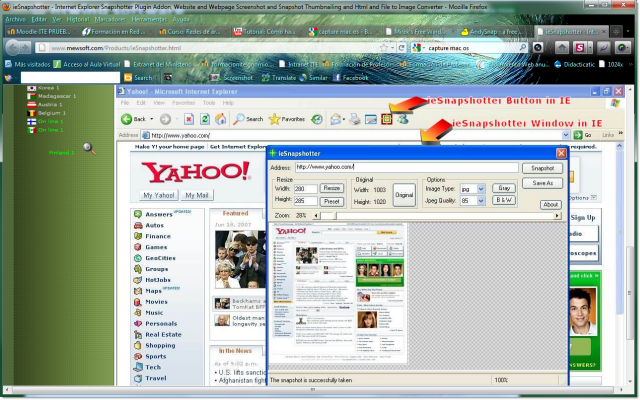This screenshot has width=640, height=400.
Task: Click the My Yahoo! button
Action: pyautogui.click(x=159, y=195)
